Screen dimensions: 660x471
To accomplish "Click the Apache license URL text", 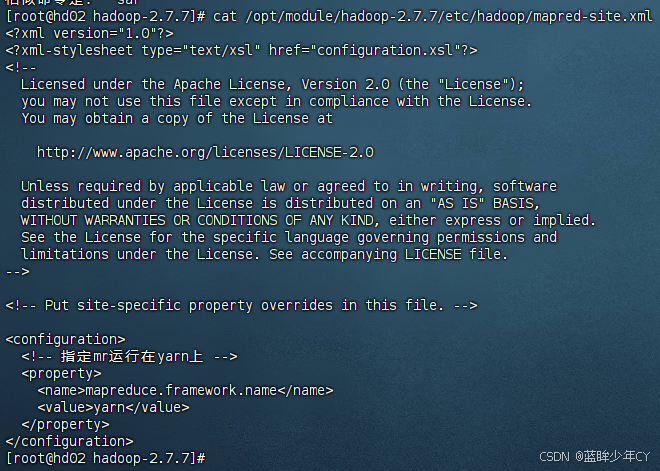I will [205, 152].
